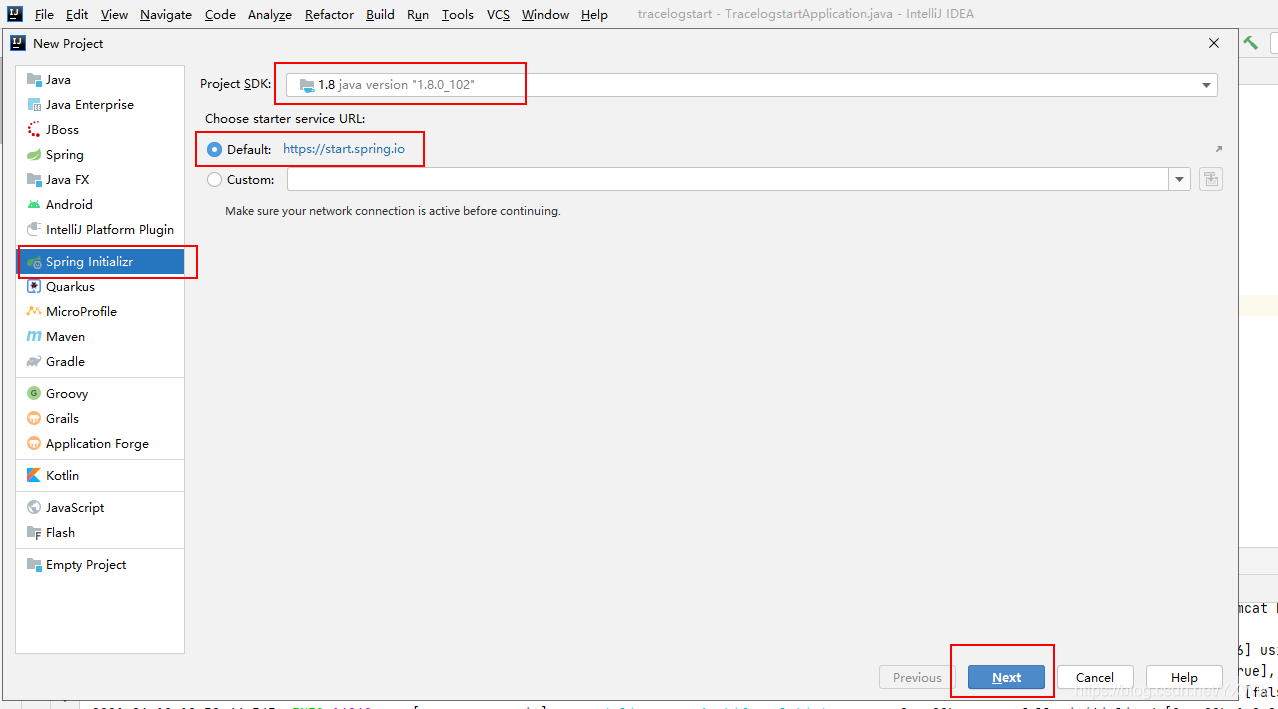
Task: Click the disabled Previous button
Action: (x=917, y=677)
